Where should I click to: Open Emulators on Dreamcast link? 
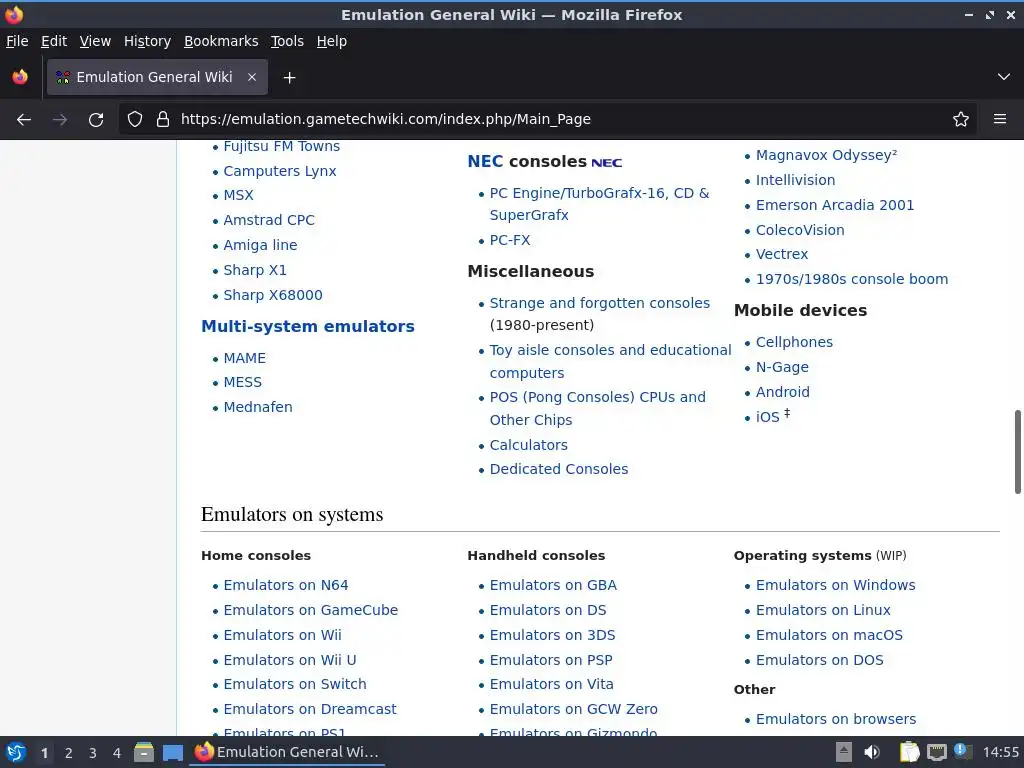point(310,710)
